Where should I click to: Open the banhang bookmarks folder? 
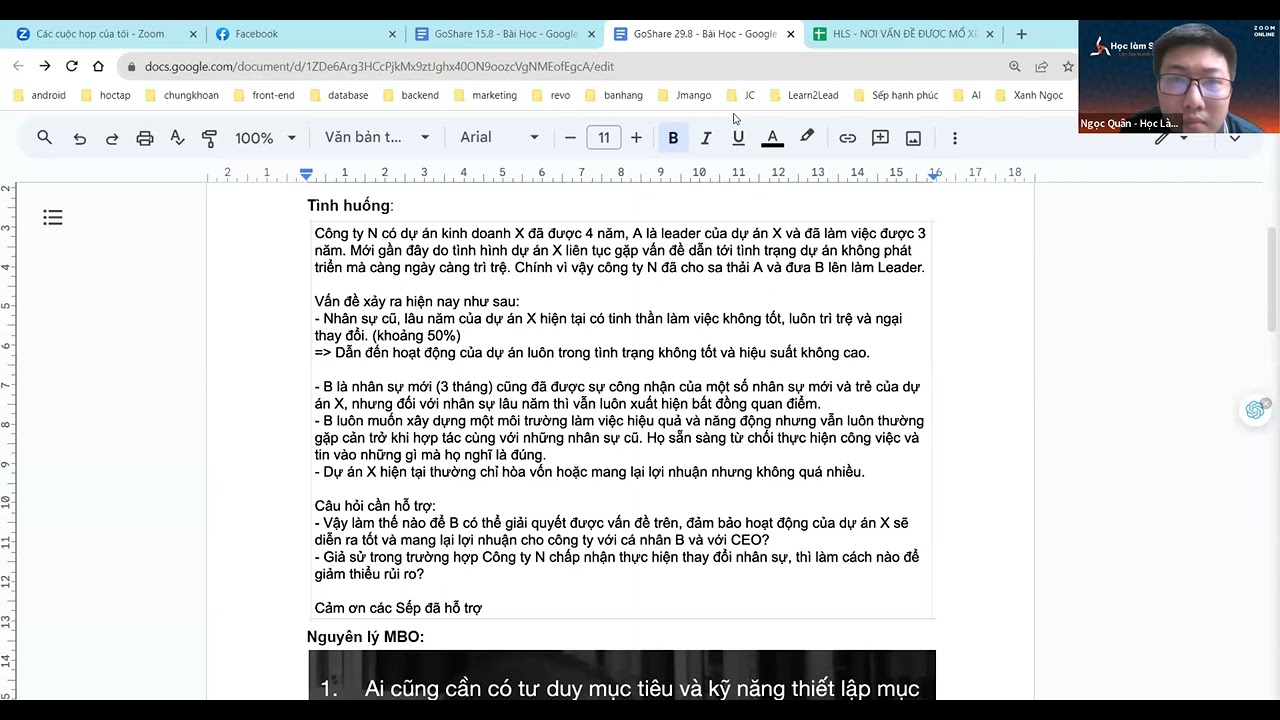614,95
